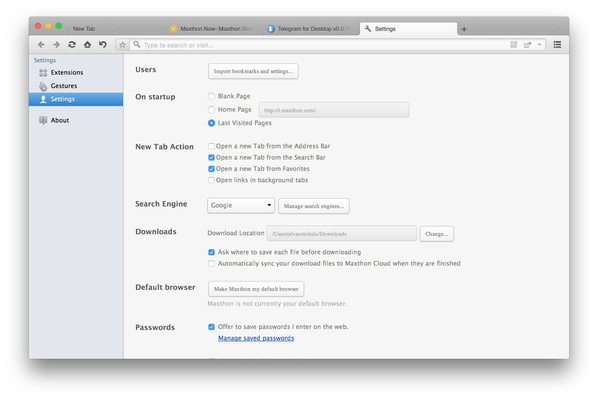Click the About sidebar icon
This screenshot has width=598, height=400.
click(x=43, y=120)
